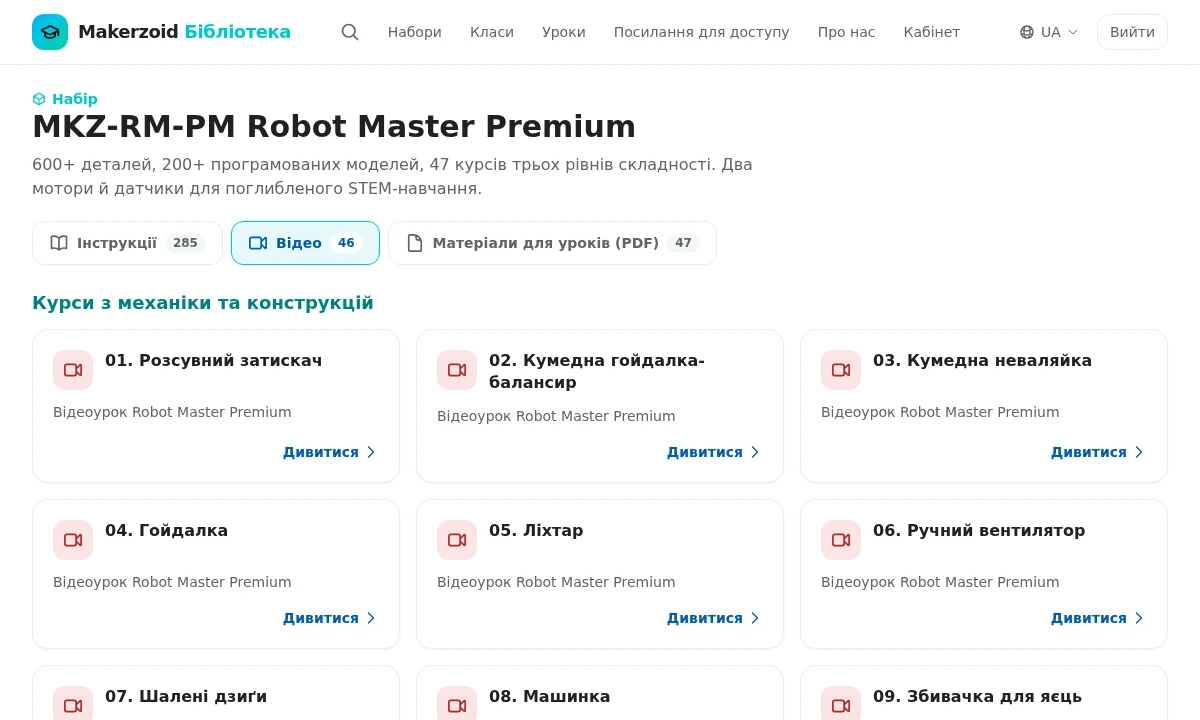Click chevron next to Дивитися on Ручний вентилятор card

coord(1139,618)
